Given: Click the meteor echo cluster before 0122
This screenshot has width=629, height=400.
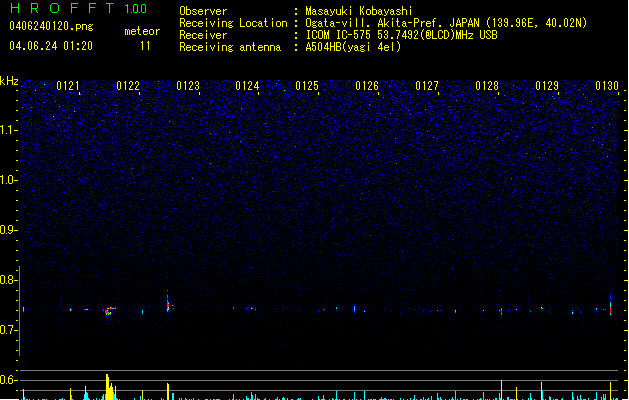Looking at the screenshot, I should (109, 311).
